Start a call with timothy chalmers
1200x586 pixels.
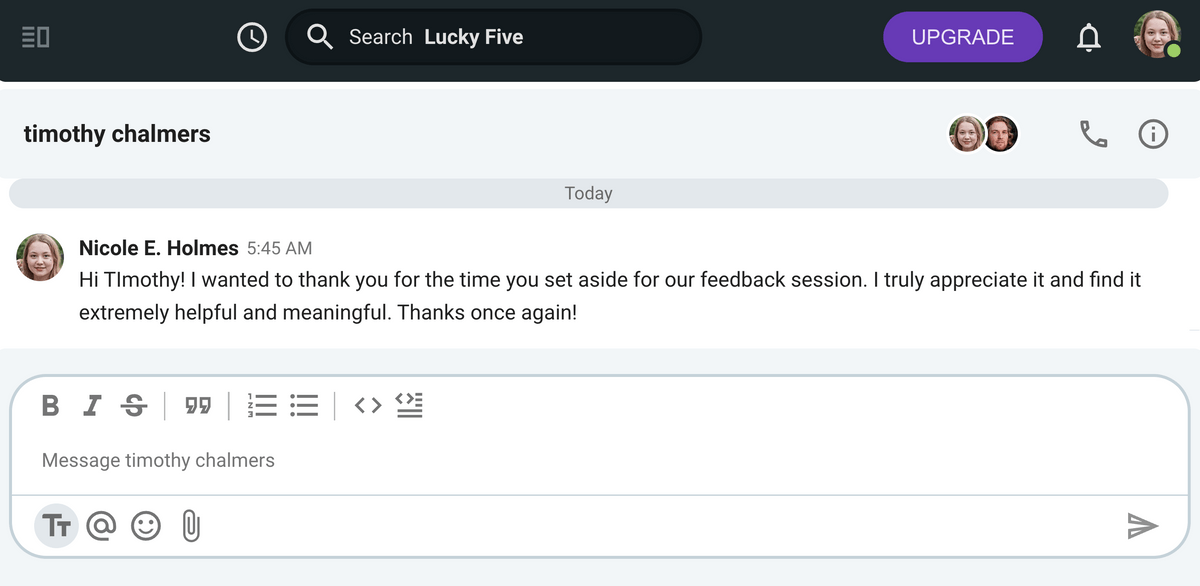[x=1093, y=133]
